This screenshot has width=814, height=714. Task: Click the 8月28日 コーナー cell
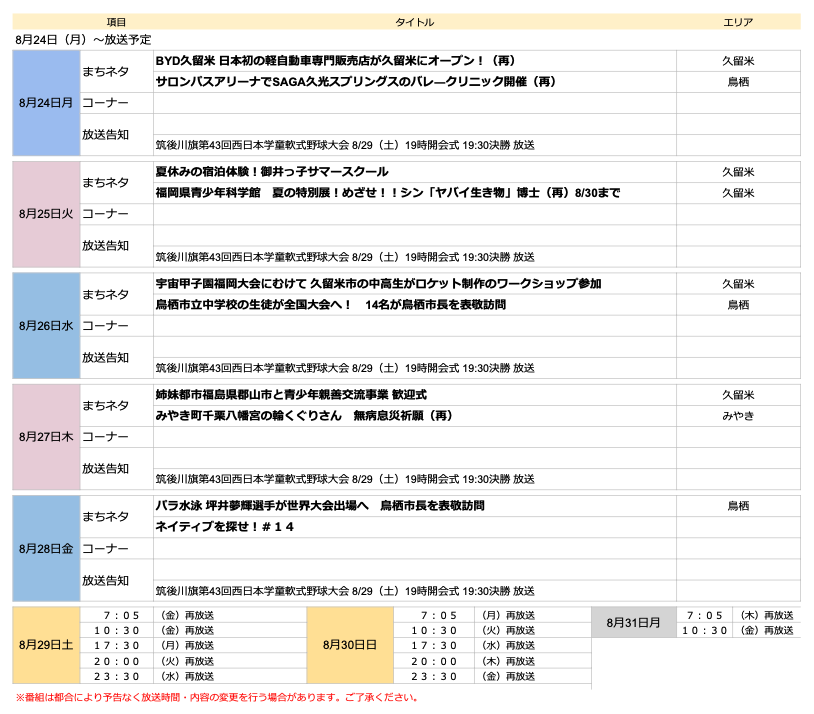pos(116,548)
